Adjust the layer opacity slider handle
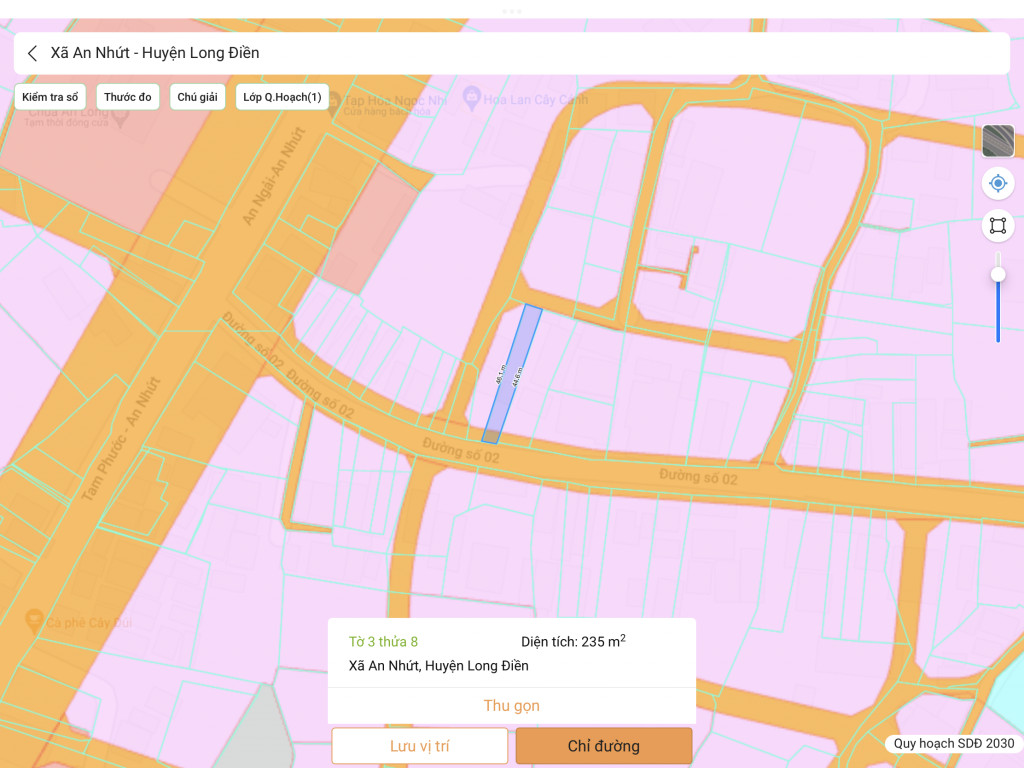The width and height of the screenshot is (1024, 768). 998,275
